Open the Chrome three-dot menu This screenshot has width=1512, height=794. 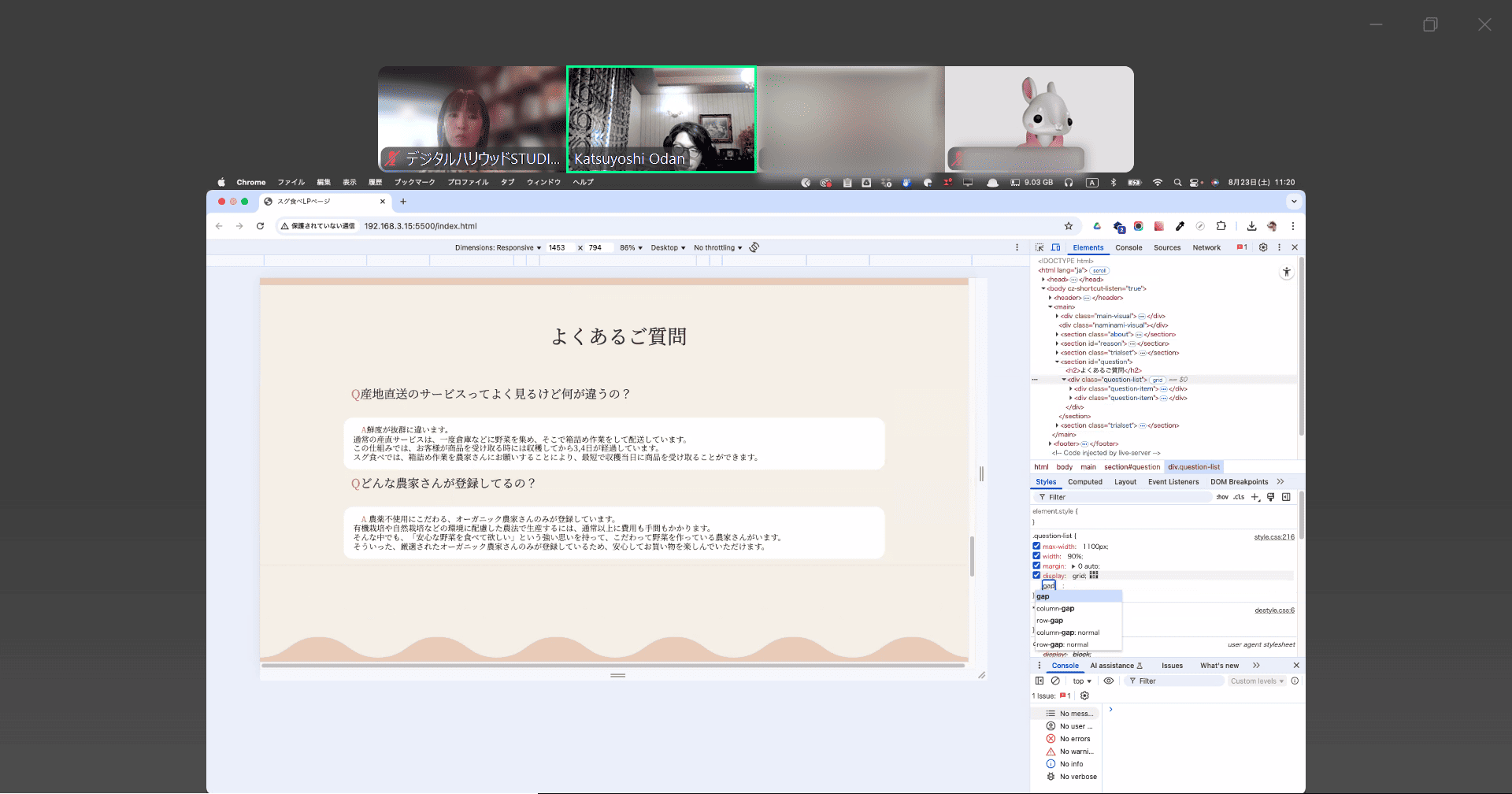tap(1292, 226)
